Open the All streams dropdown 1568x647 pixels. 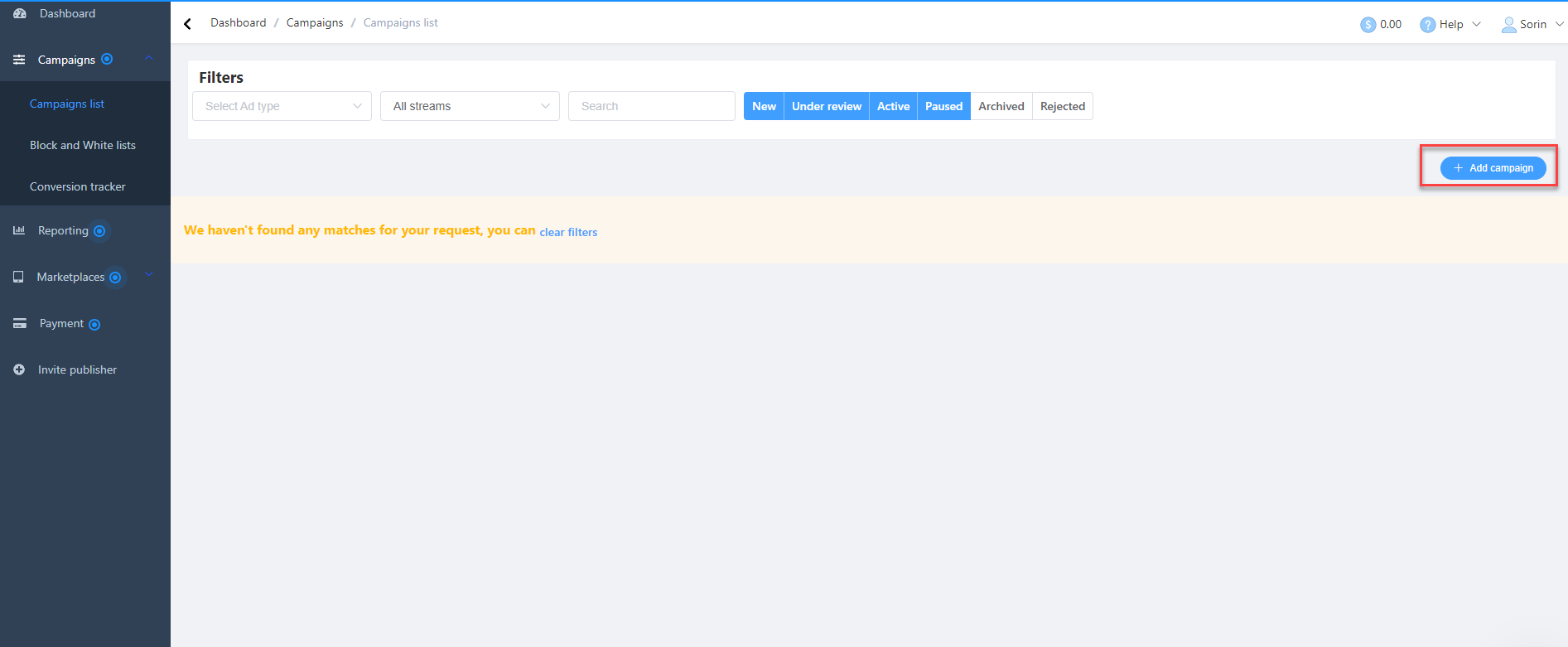coord(470,106)
